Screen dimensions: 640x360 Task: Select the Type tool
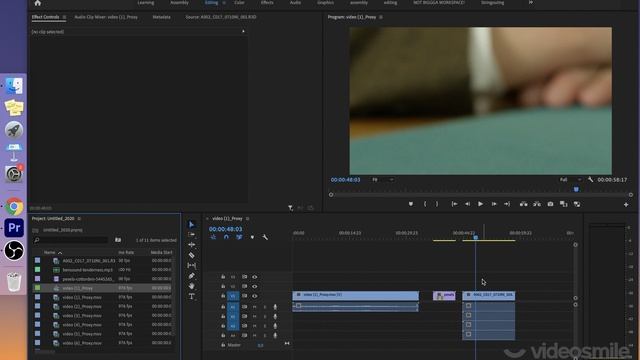[191, 296]
